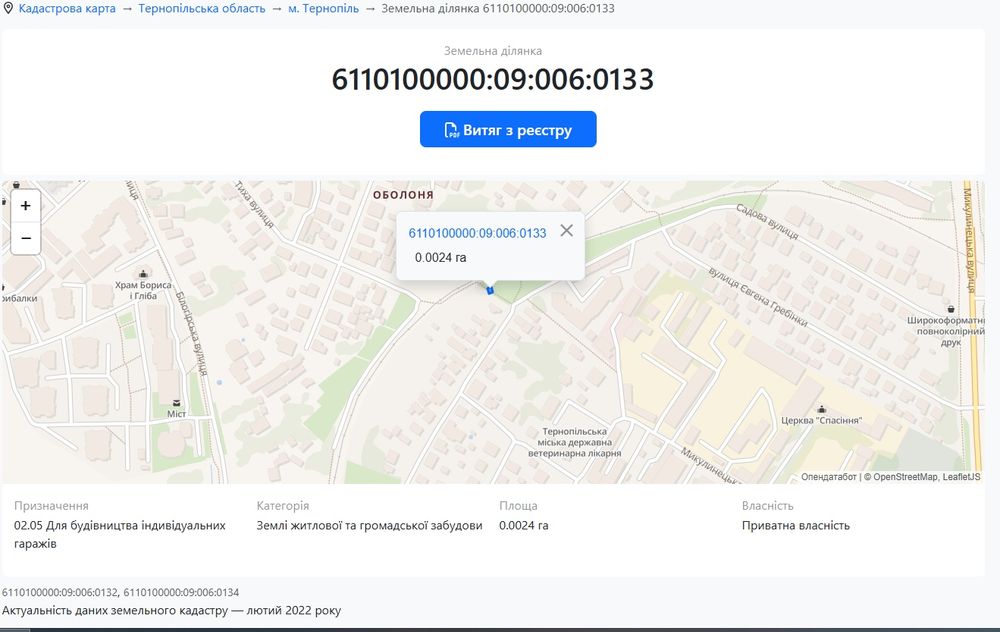Click the location pin icon in breadcrumb
This screenshot has width=1000, height=632.
(8, 8)
